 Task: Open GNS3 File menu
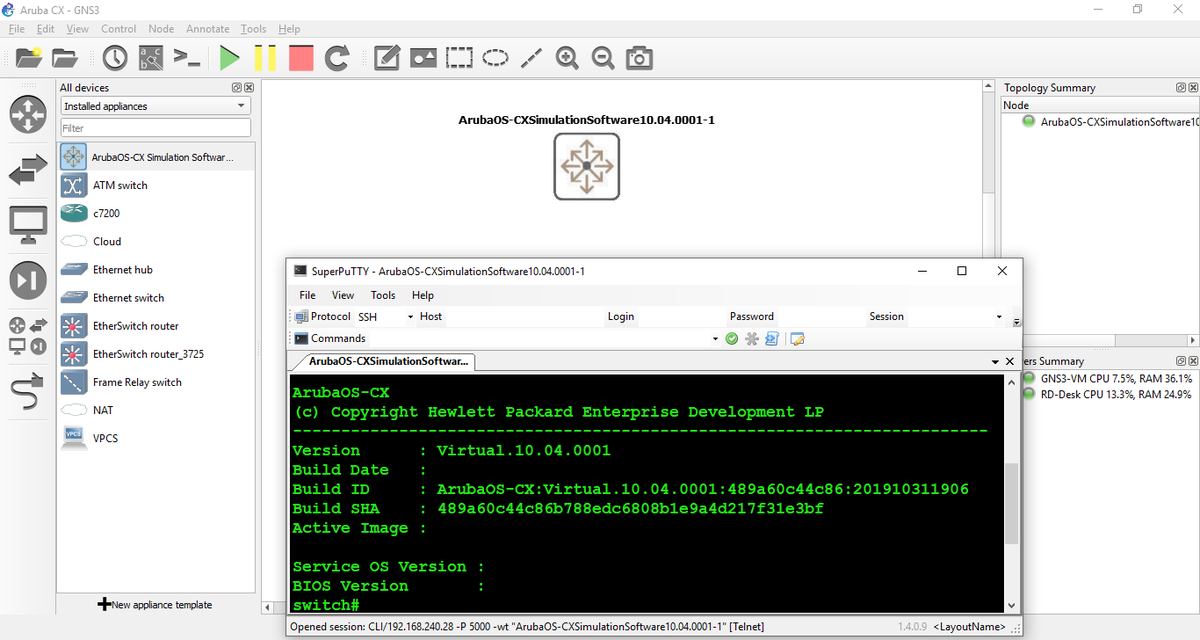[16, 29]
